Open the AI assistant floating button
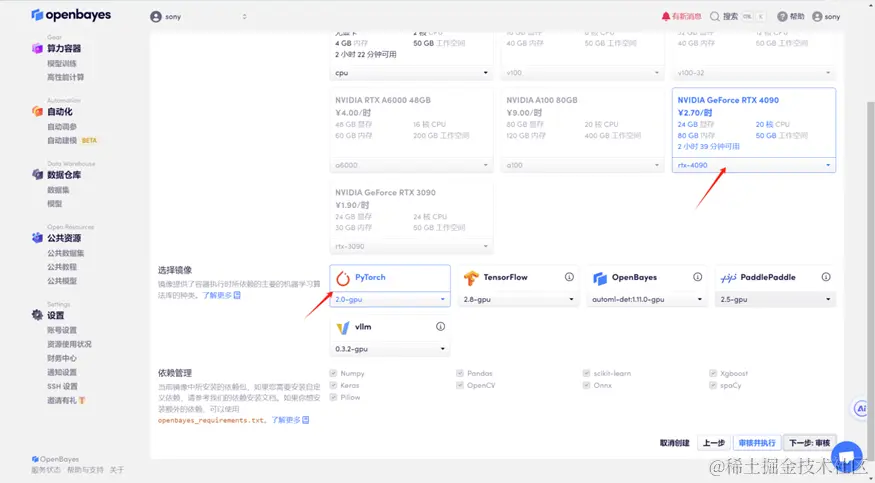875x483 pixels. [x=861, y=409]
